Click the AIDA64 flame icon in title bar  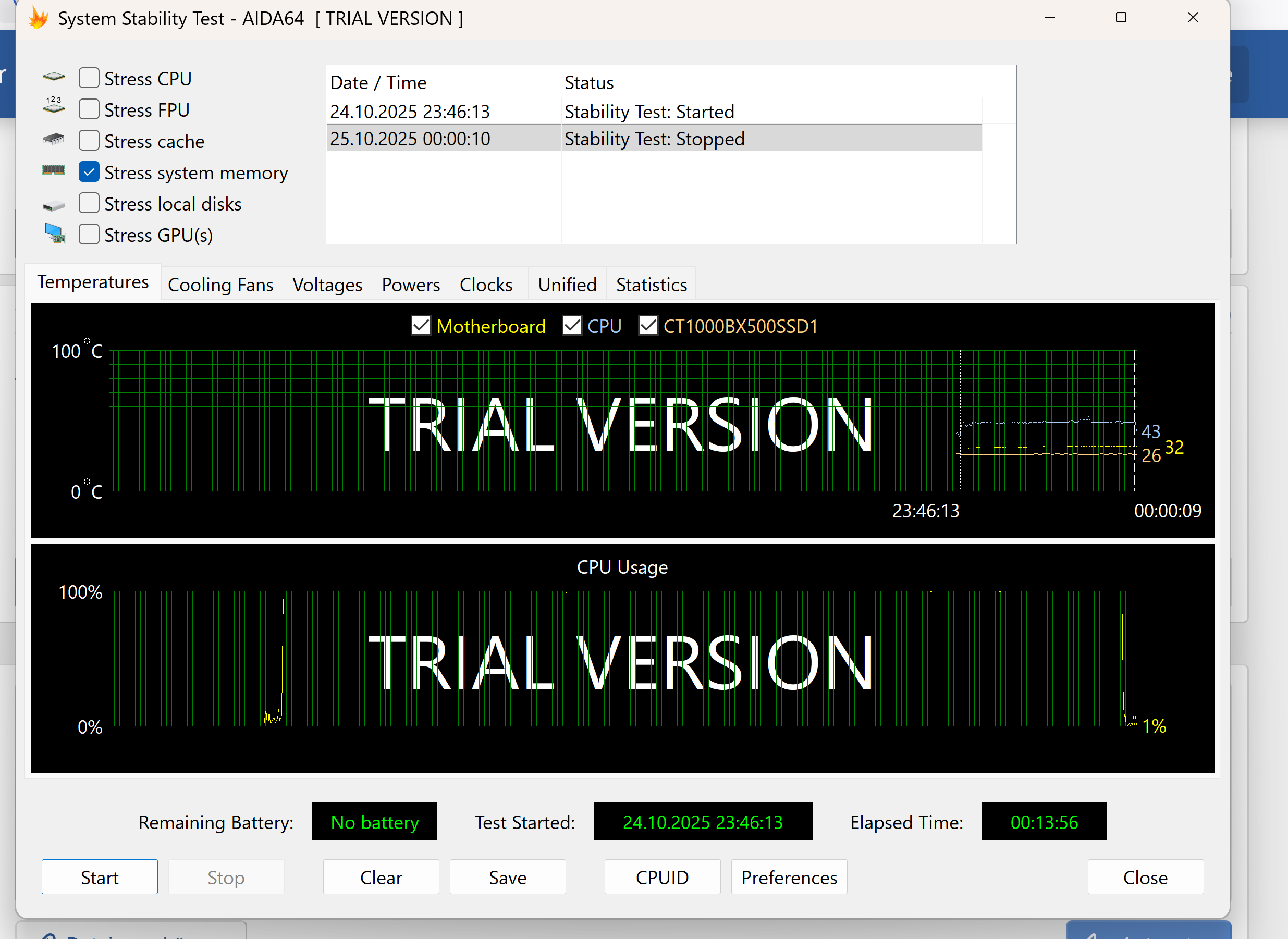(39, 18)
